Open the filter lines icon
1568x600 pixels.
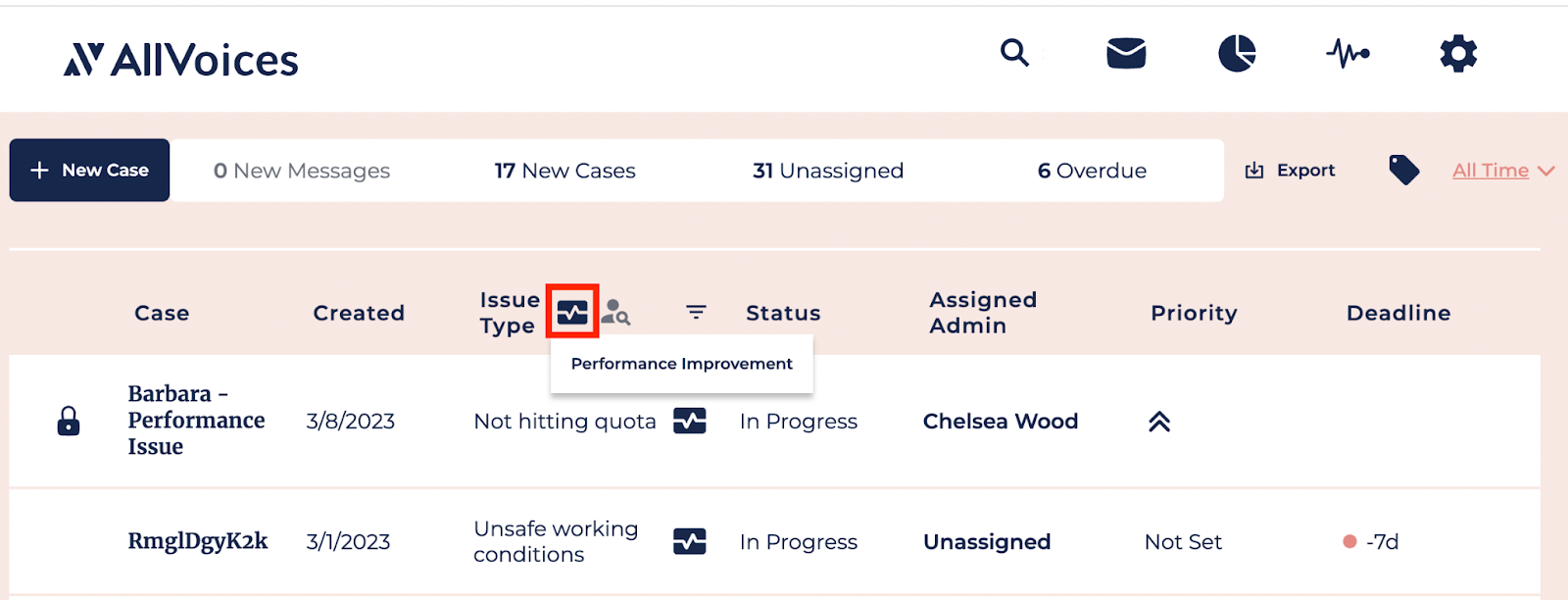coord(696,312)
